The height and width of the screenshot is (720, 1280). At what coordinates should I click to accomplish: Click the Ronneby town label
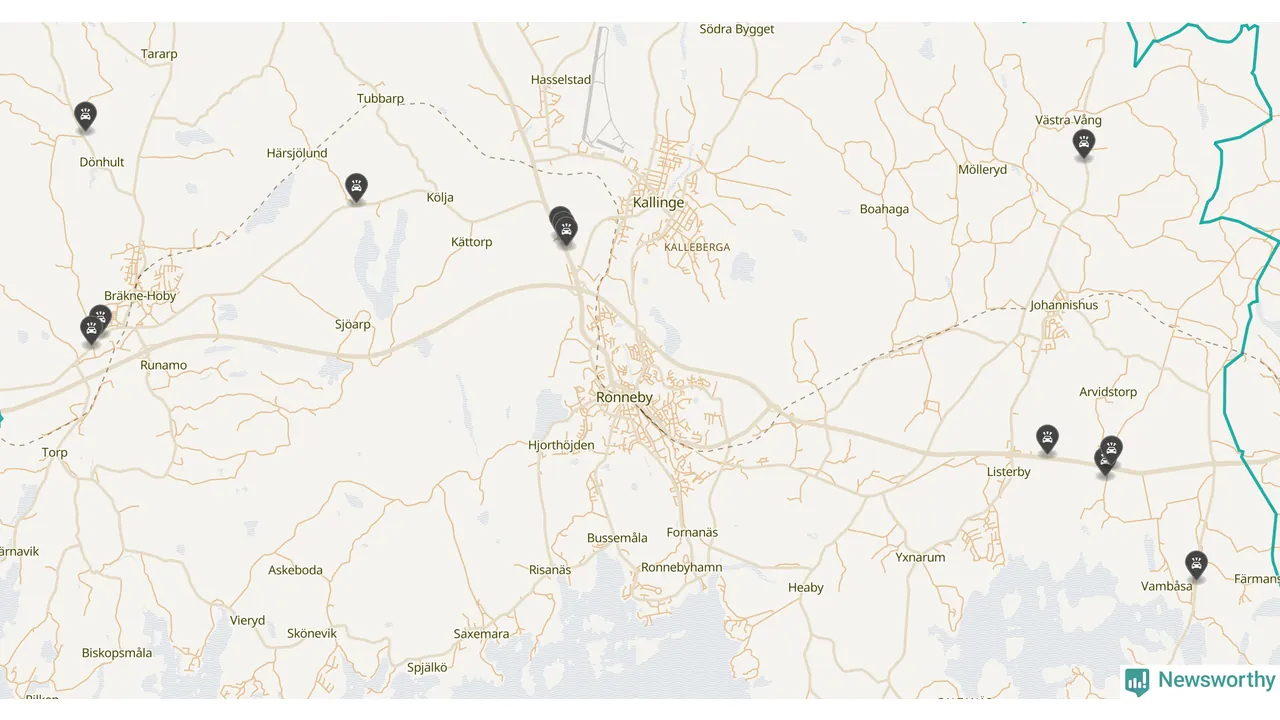click(624, 397)
